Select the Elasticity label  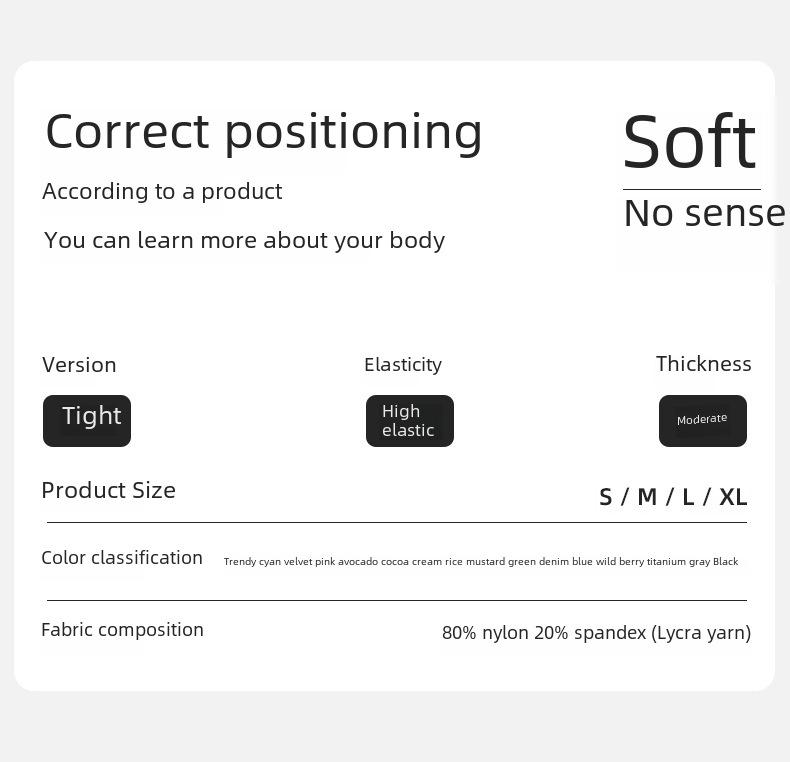pyautogui.click(x=403, y=365)
